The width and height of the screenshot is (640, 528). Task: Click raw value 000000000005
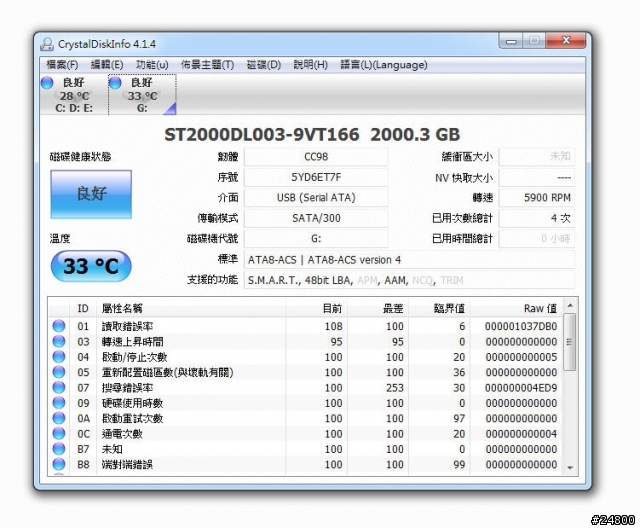point(521,357)
